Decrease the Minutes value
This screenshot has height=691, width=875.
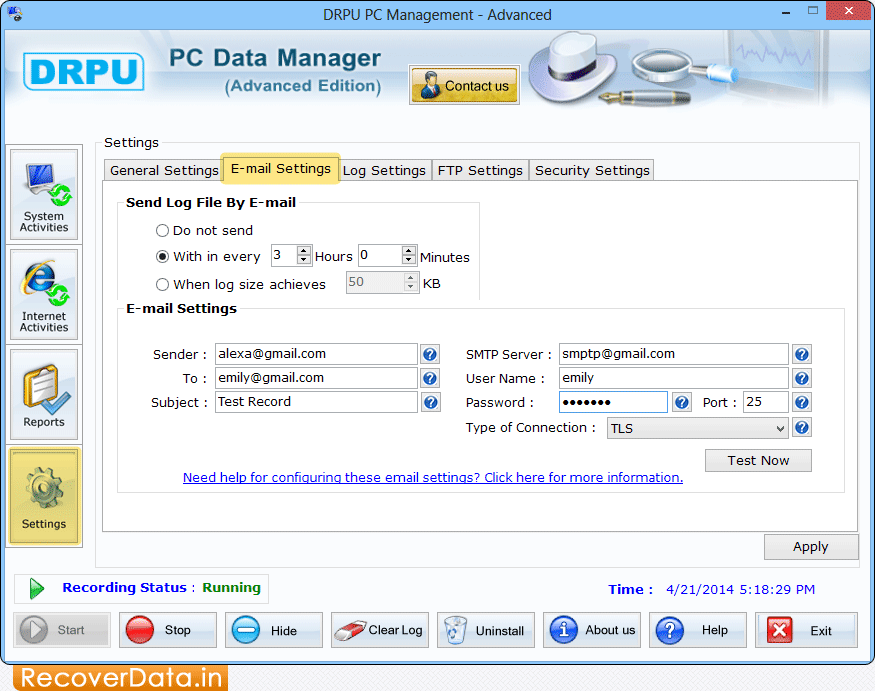(409, 260)
